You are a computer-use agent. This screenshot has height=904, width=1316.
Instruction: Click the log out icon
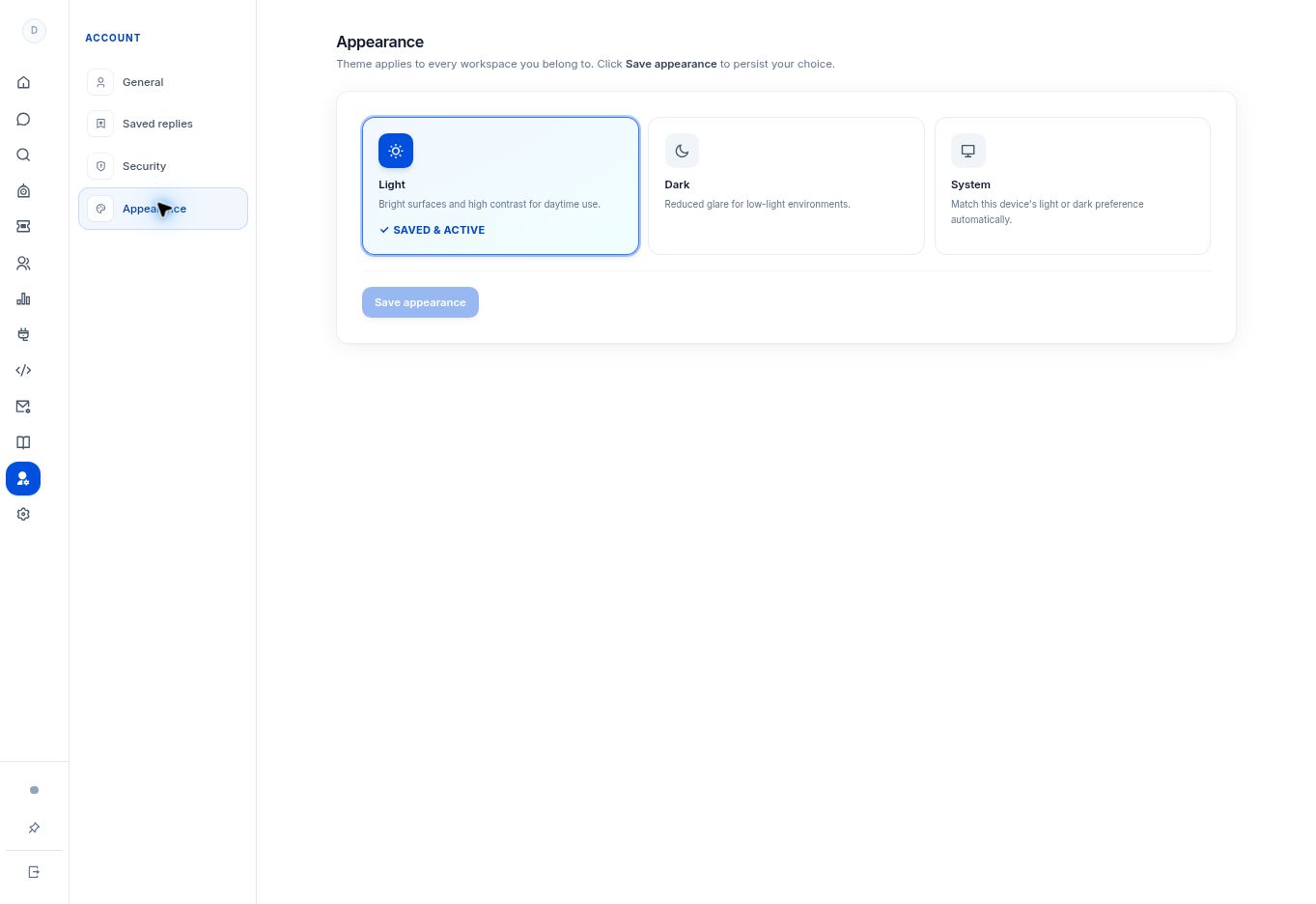(x=34, y=872)
